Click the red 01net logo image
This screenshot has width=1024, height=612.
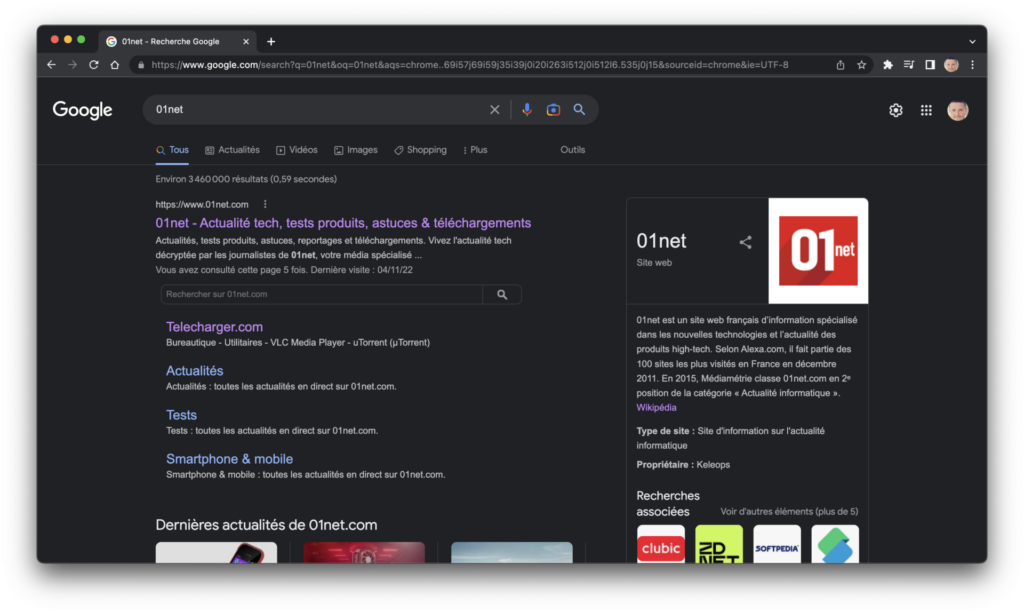coord(818,251)
